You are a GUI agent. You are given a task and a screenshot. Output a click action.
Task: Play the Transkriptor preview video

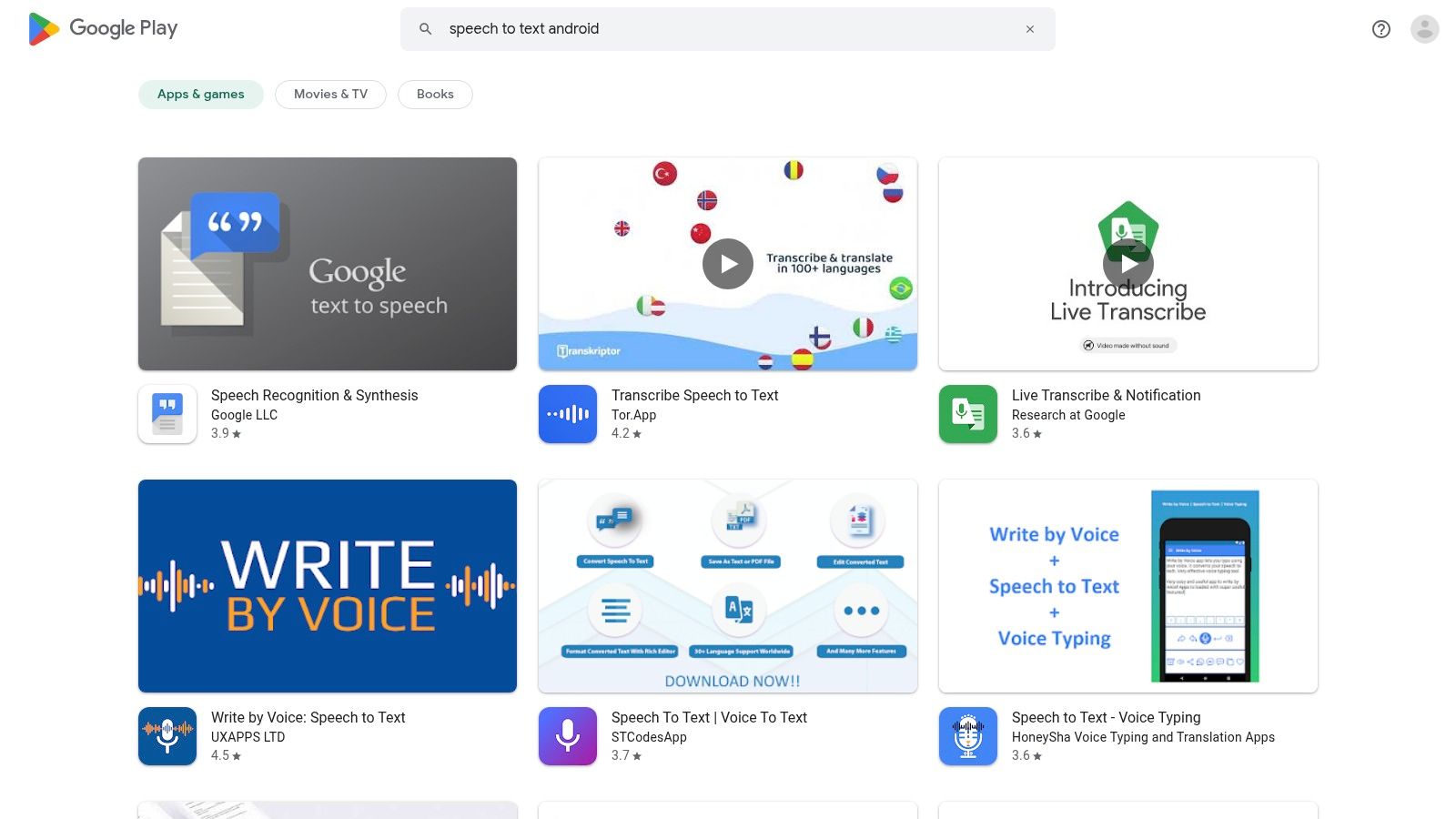(x=728, y=264)
